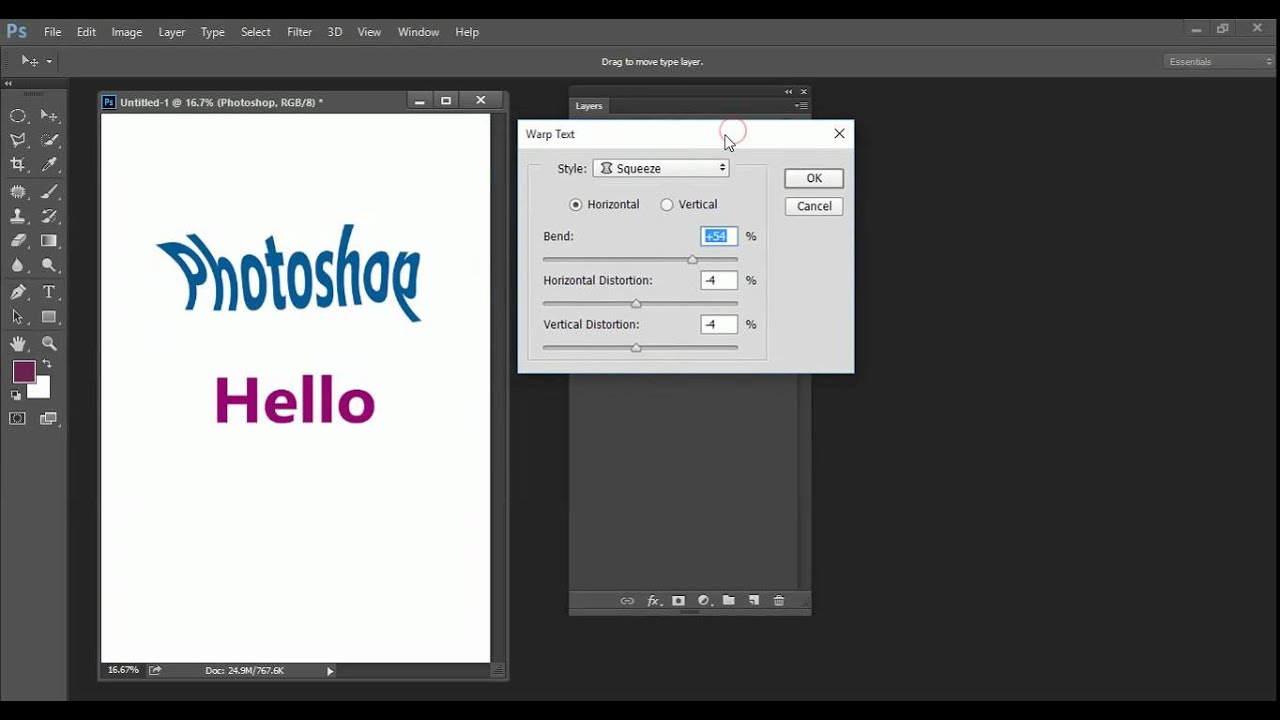
Task: Open the Filter menu
Action: pyautogui.click(x=300, y=32)
